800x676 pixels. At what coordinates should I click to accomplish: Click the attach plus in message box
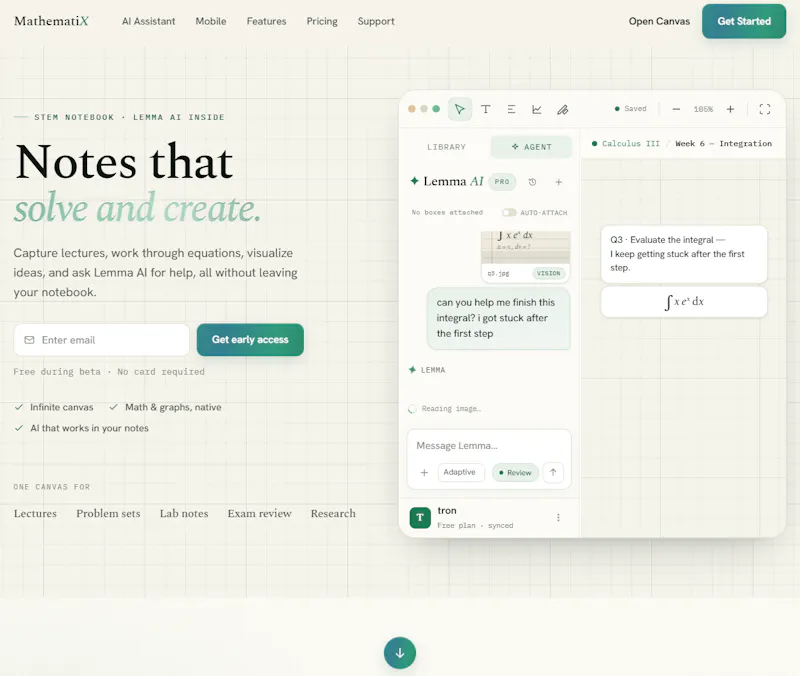pos(424,472)
